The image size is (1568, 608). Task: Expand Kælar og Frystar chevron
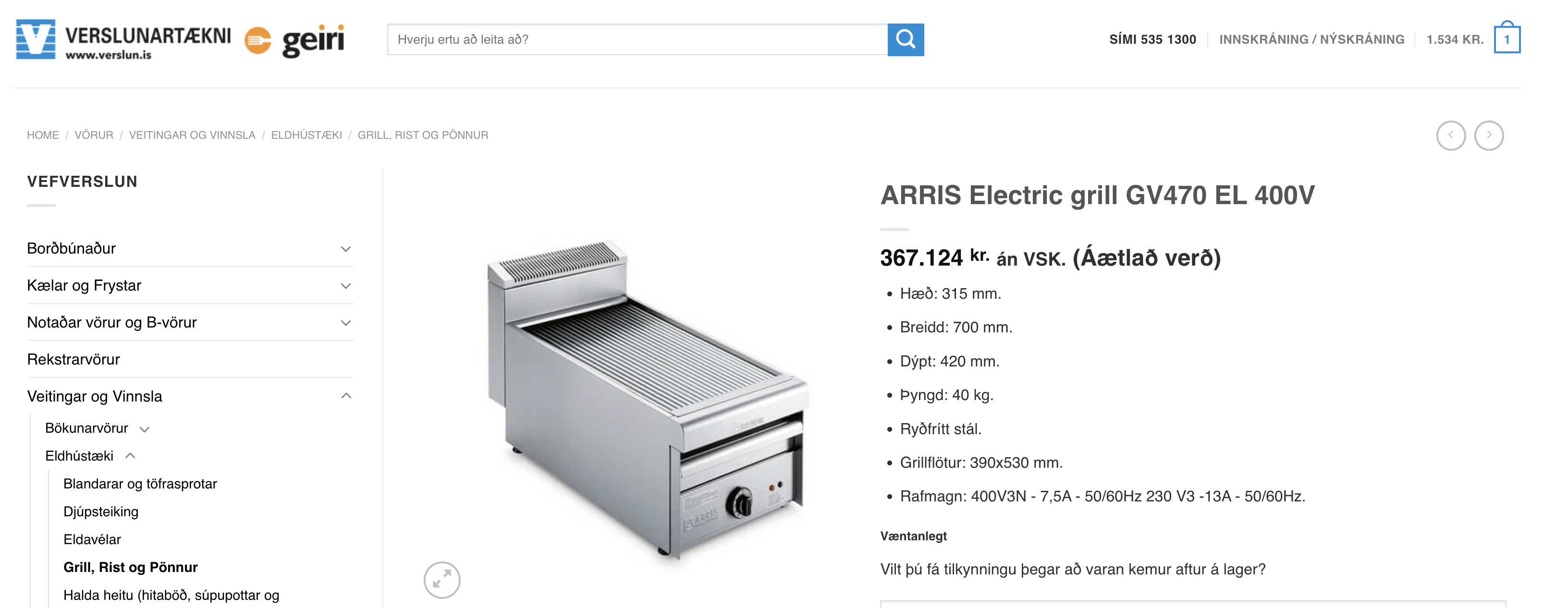coord(346,286)
